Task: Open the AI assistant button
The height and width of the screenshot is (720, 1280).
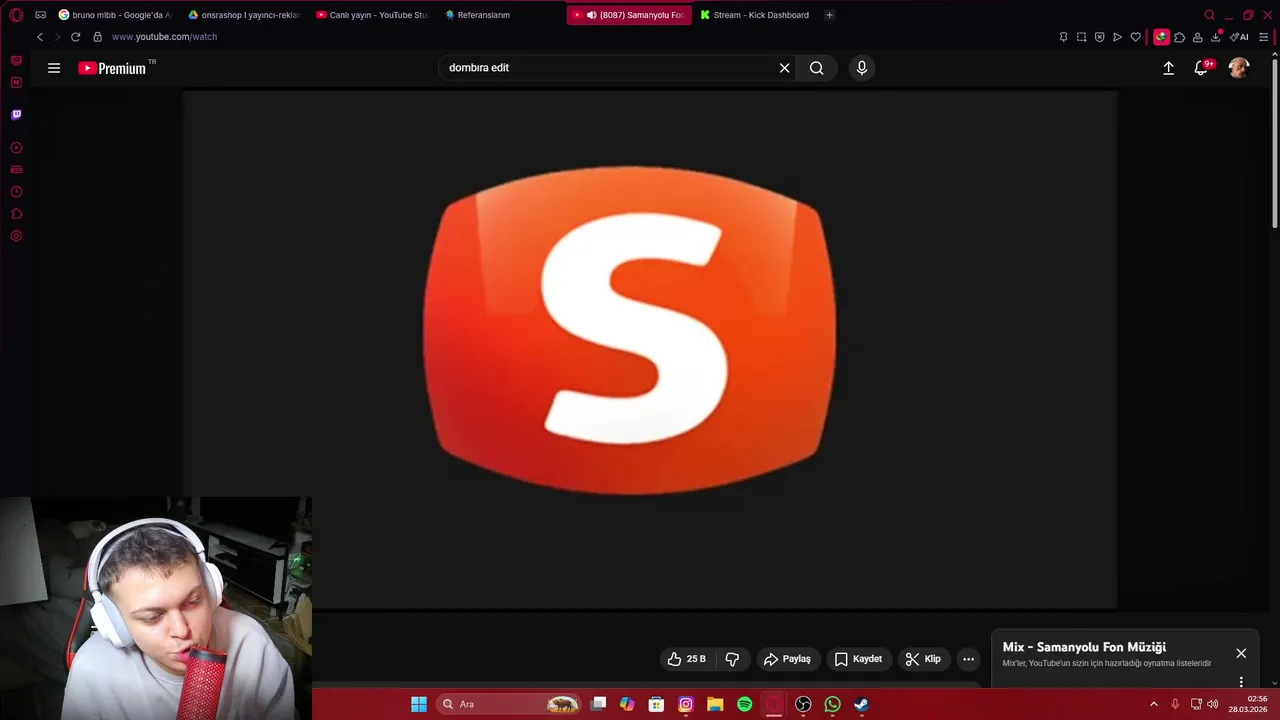Action: tap(1240, 37)
